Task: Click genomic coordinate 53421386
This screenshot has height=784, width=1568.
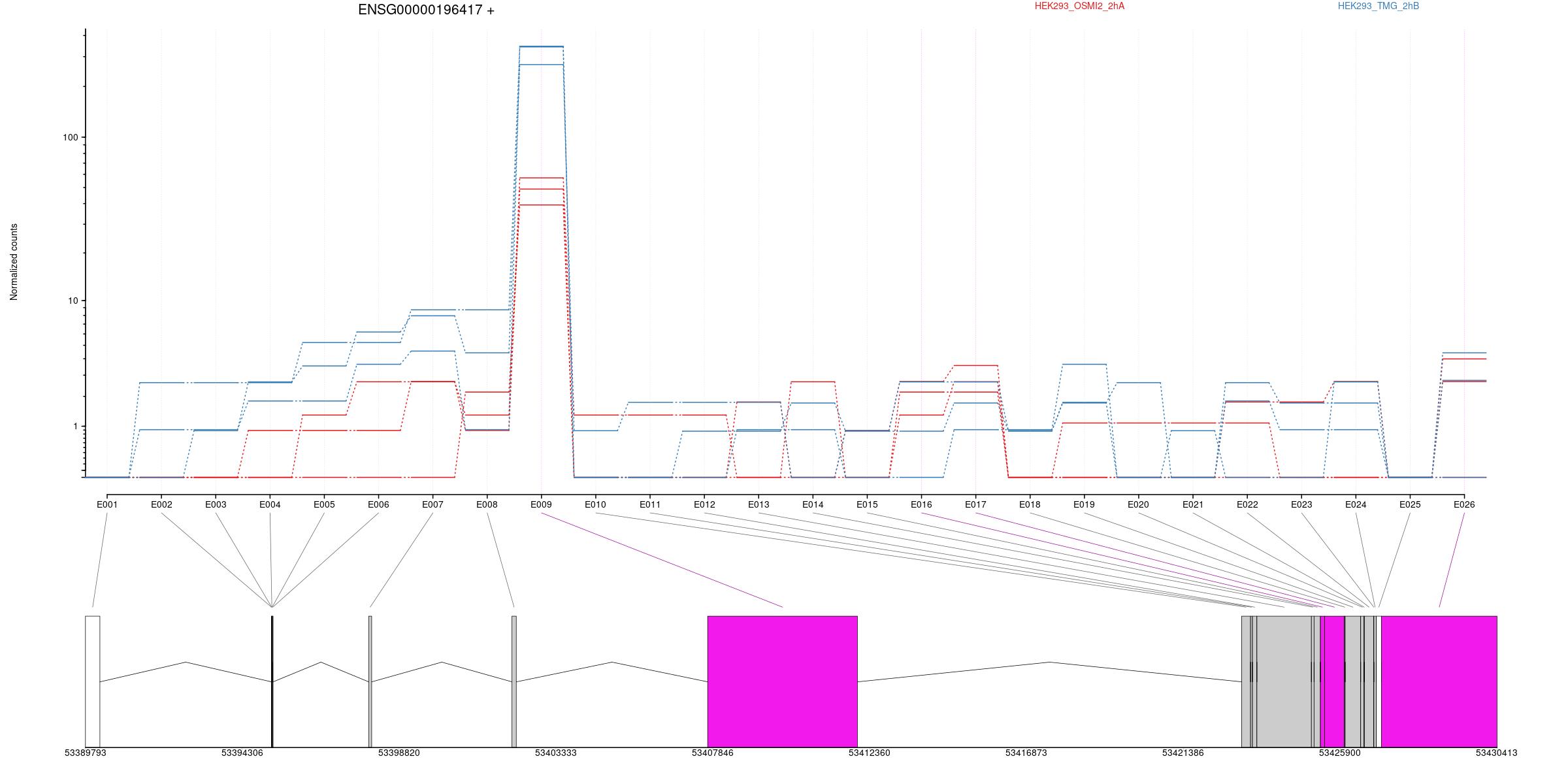Action: 1183,753
